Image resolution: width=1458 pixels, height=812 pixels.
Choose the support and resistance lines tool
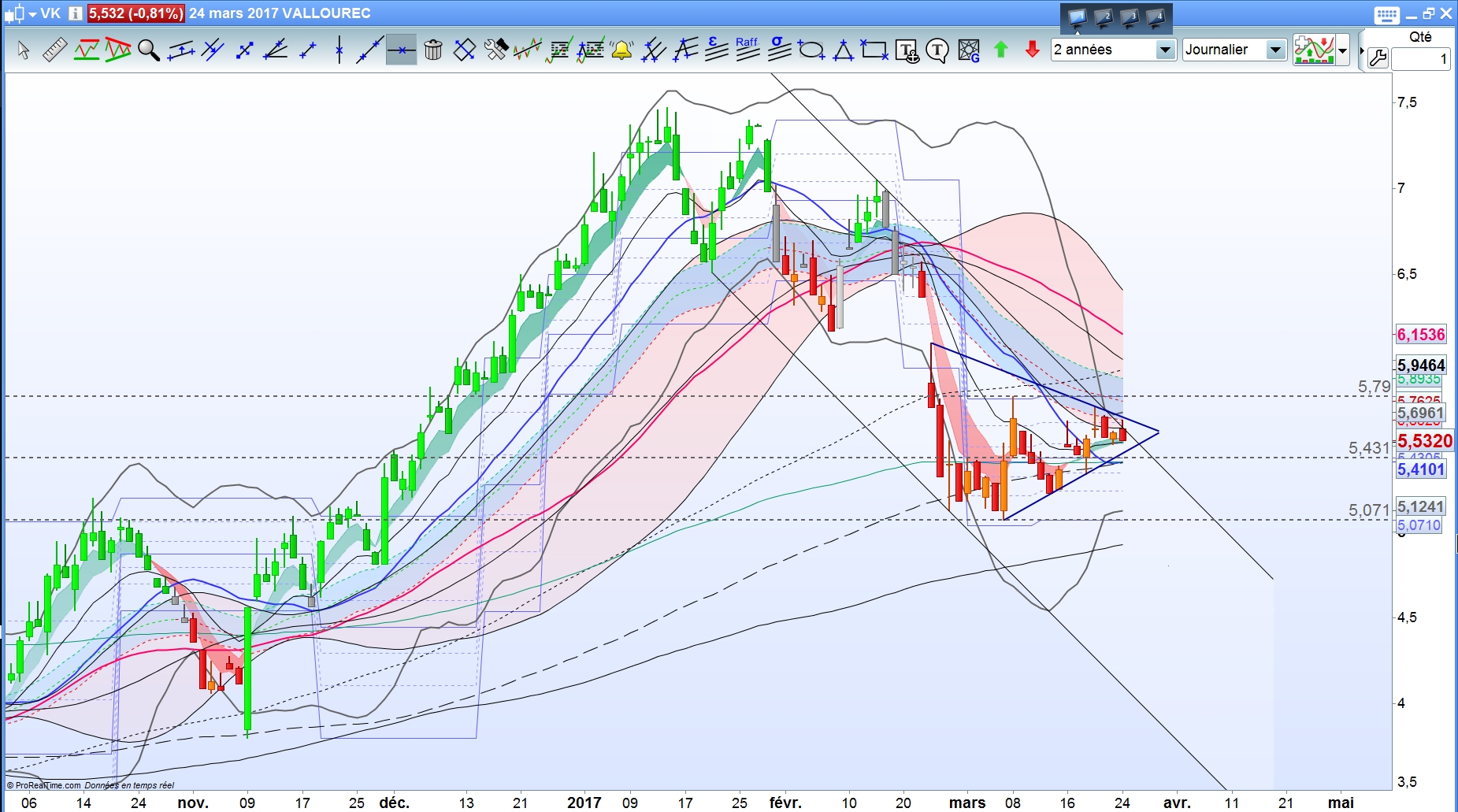86,50
